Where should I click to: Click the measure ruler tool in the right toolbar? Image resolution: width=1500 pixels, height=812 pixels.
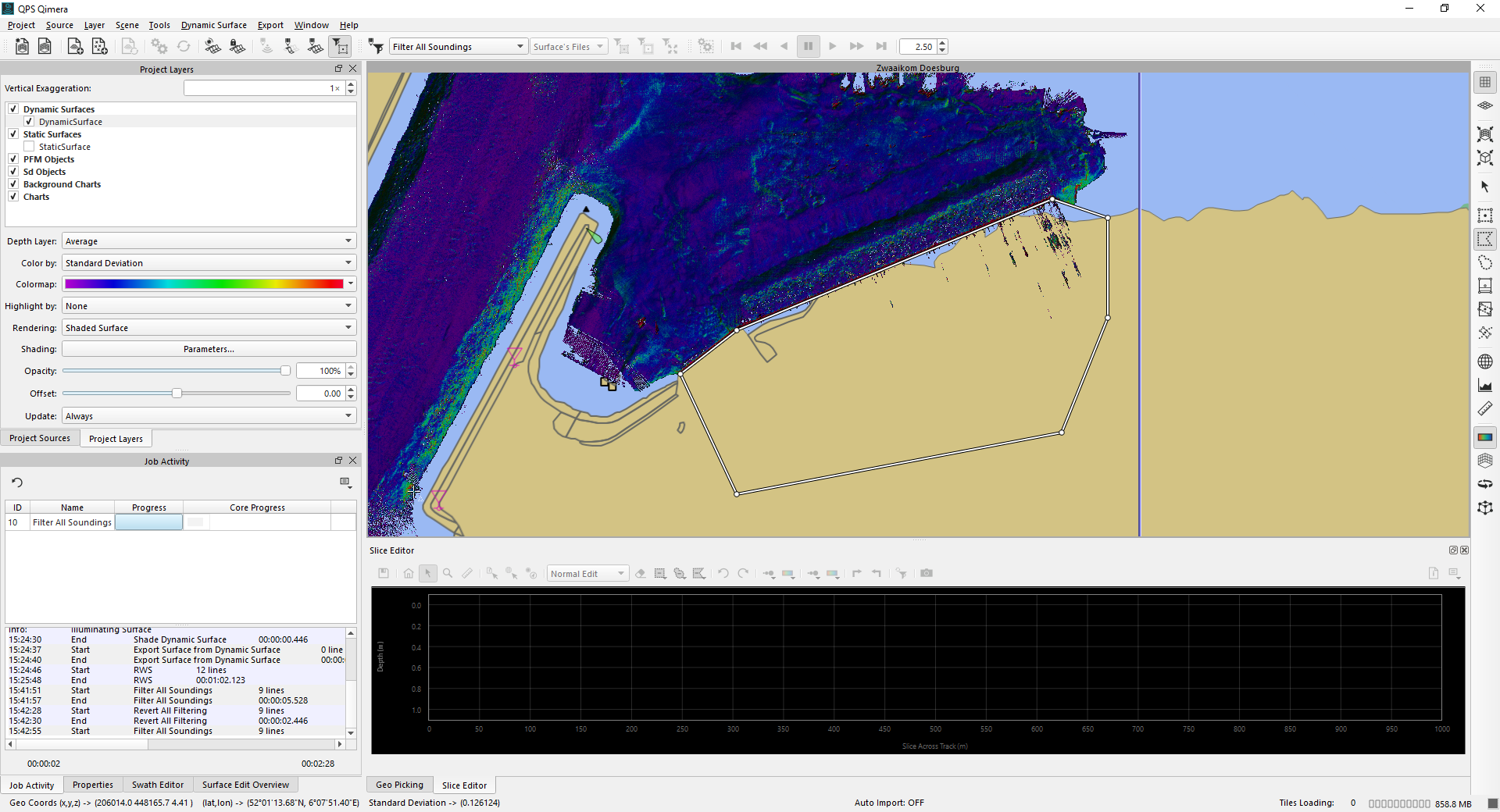1485,409
